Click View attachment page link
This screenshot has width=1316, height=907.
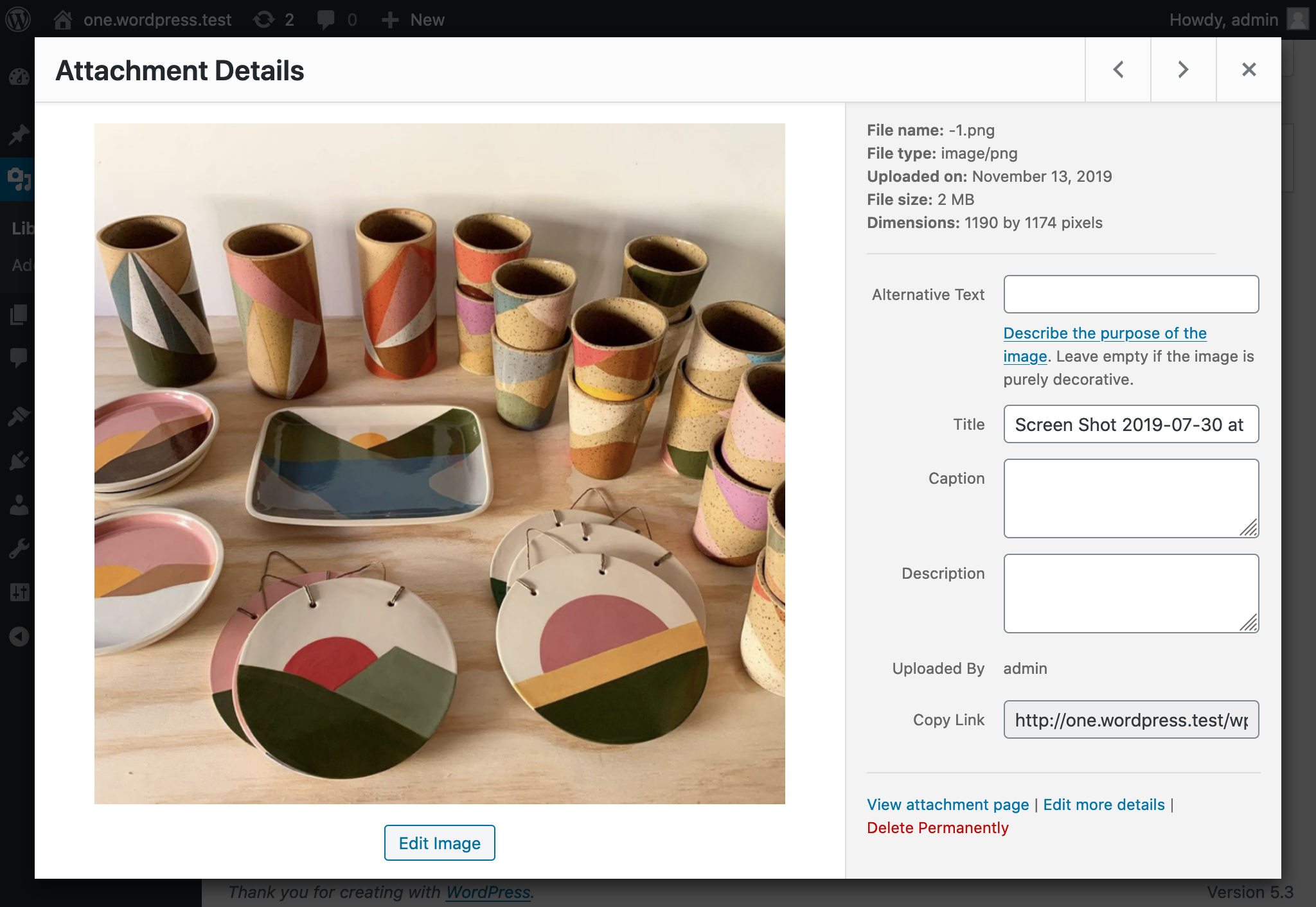click(947, 804)
